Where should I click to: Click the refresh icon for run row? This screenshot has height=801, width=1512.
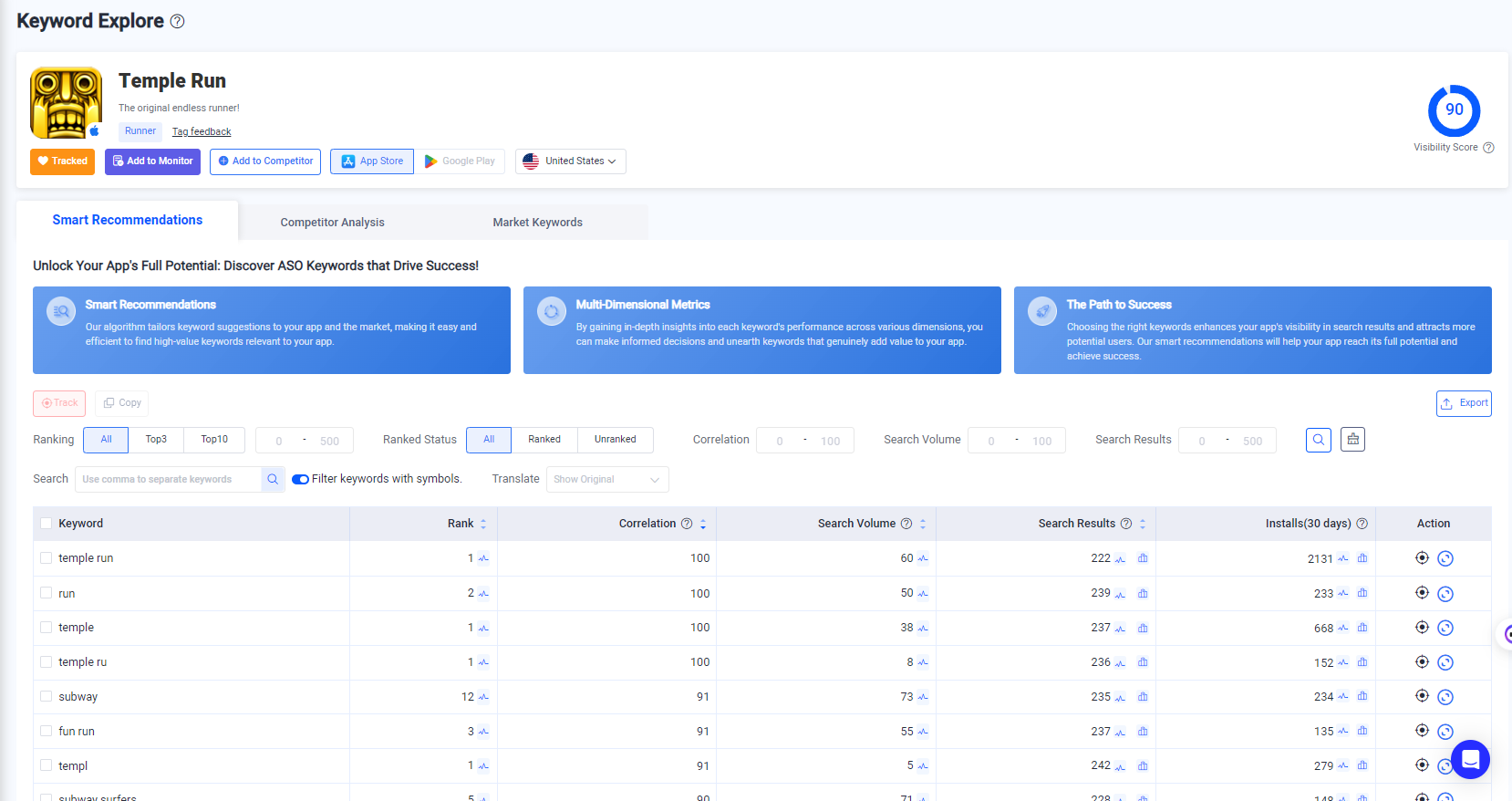tap(1445, 594)
